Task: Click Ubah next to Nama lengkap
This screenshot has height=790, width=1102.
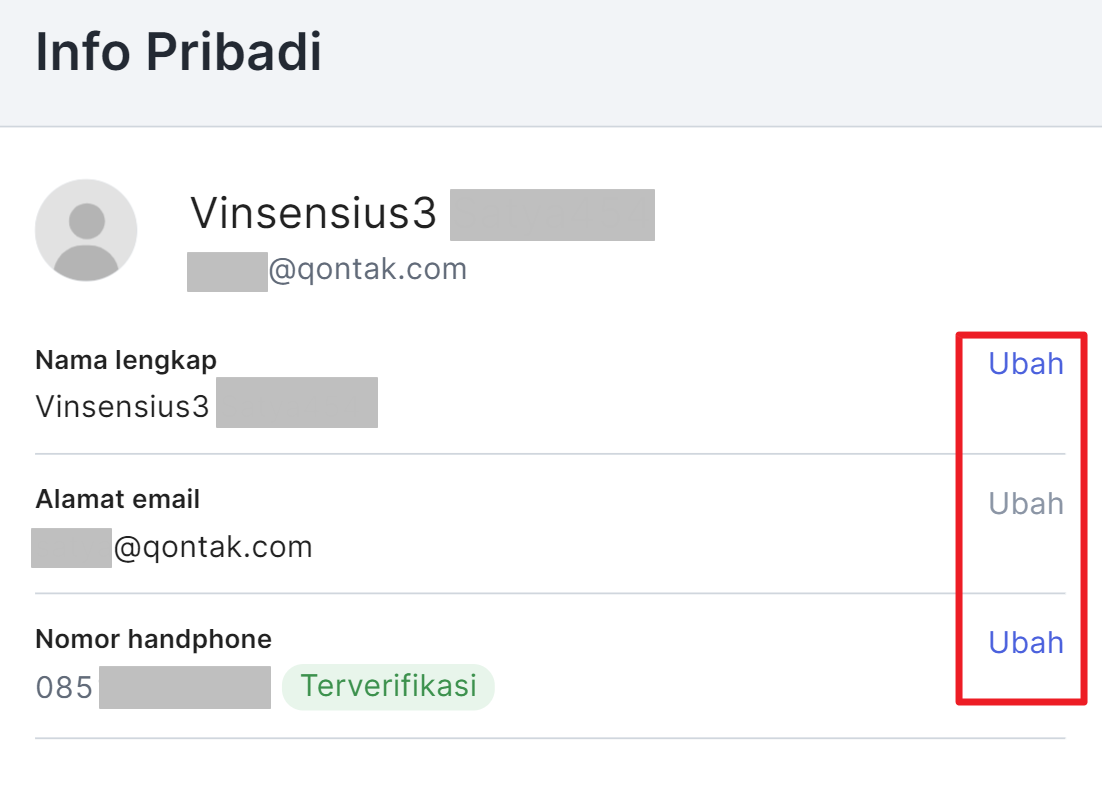Action: click(x=1025, y=363)
